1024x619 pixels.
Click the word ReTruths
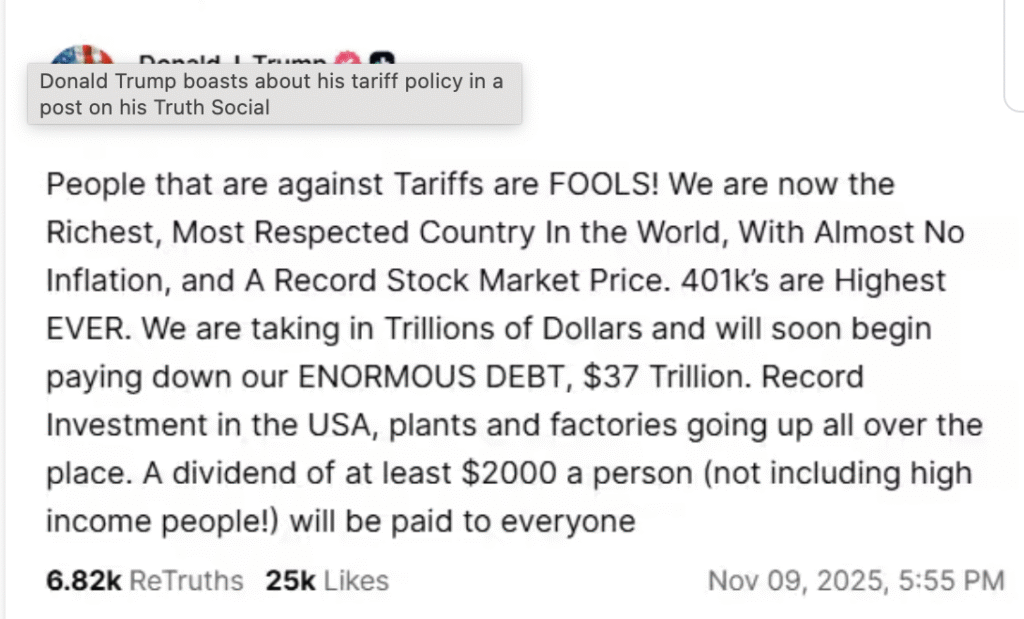click(x=186, y=580)
